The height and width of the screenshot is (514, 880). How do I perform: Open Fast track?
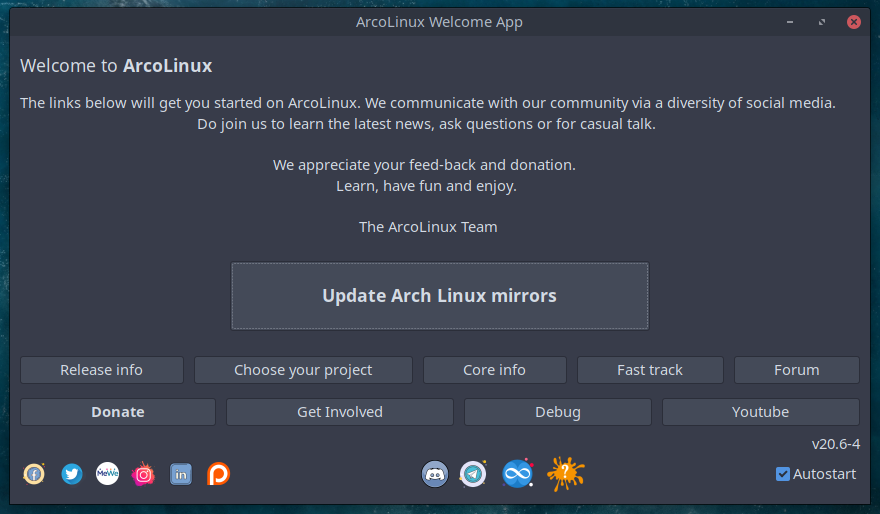[650, 370]
